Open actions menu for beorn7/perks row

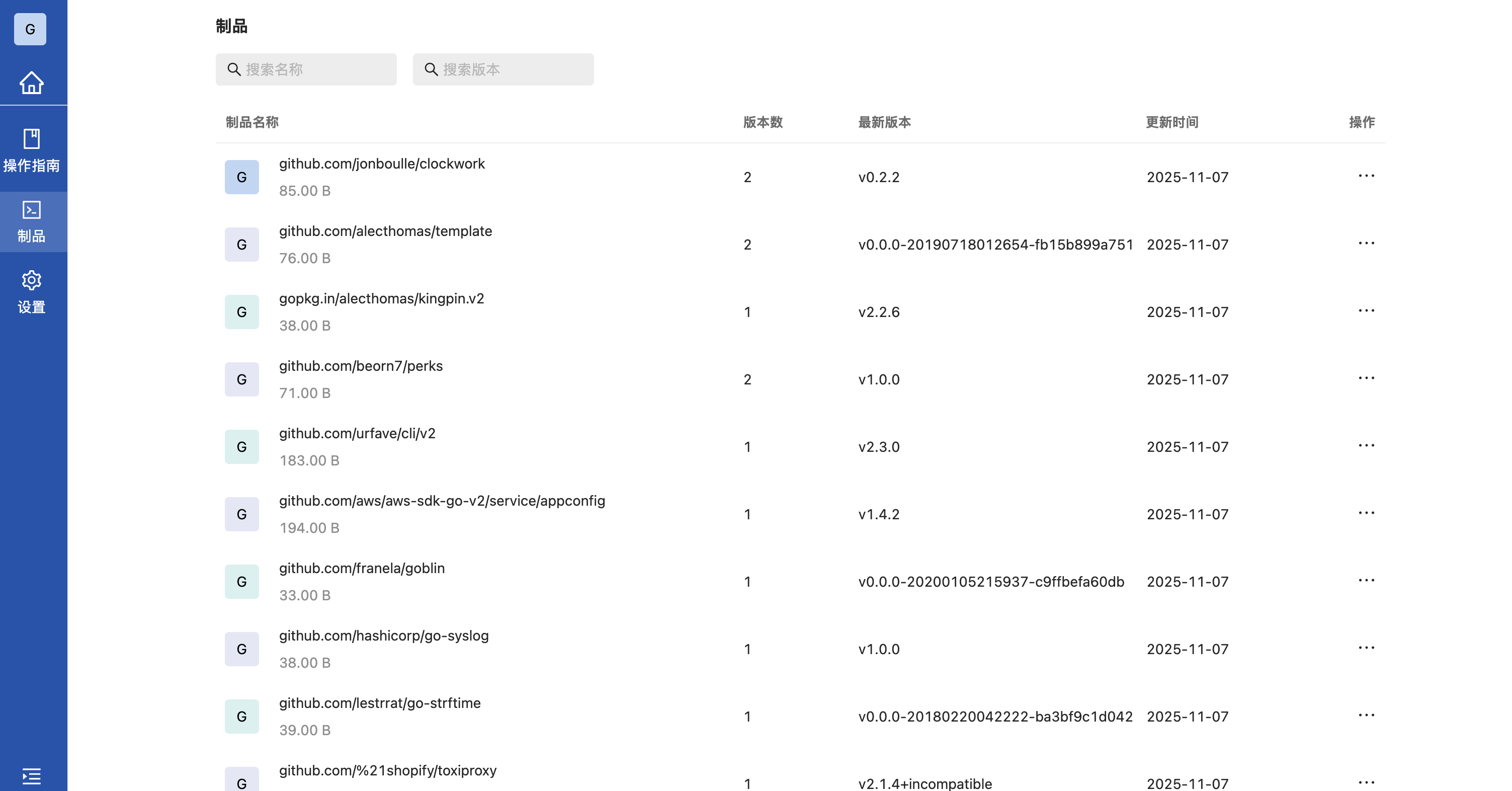pyautogui.click(x=1366, y=379)
